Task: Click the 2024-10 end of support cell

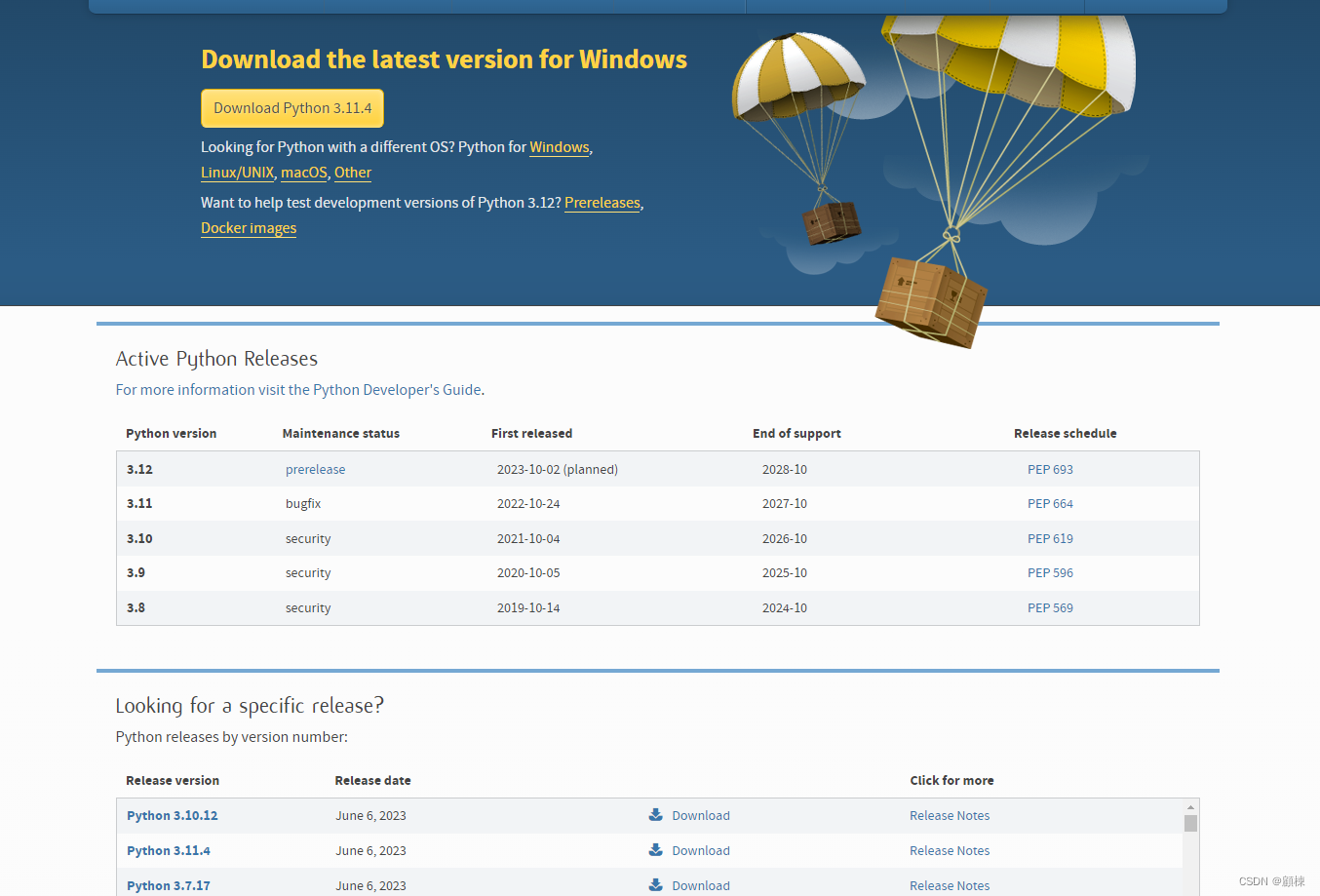Action: [x=785, y=607]
